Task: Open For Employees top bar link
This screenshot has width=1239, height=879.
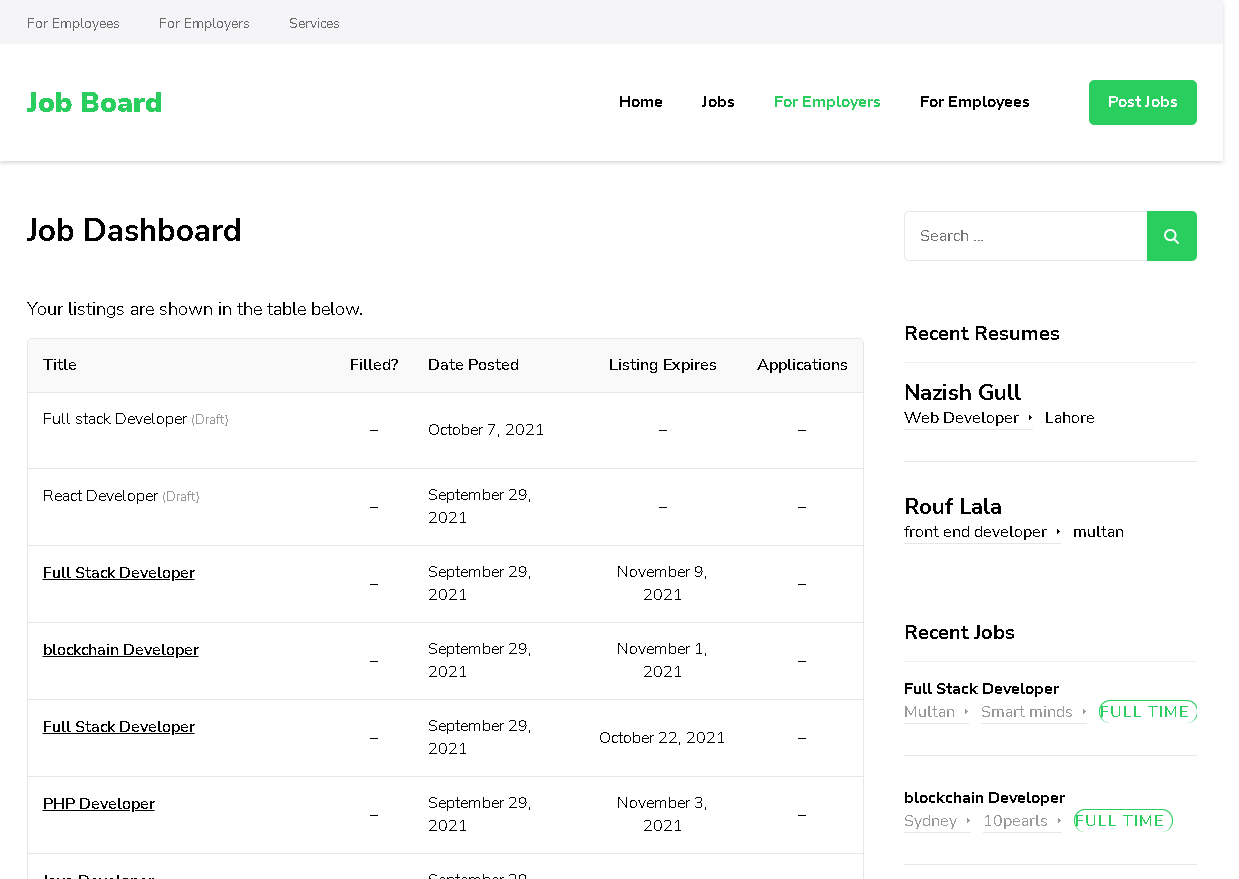Action: [x=73, y=23]
